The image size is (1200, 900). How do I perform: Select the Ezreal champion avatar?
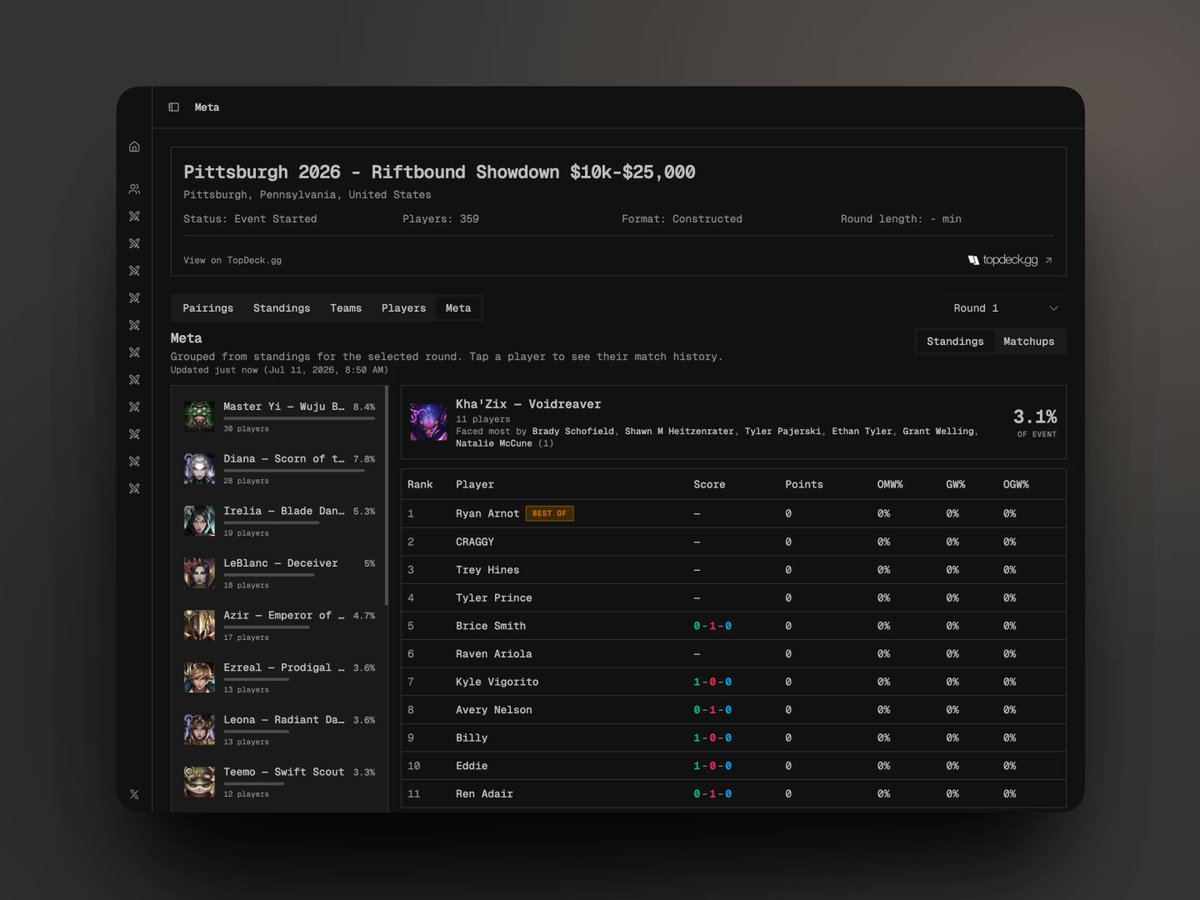click(x=199, y=677)
